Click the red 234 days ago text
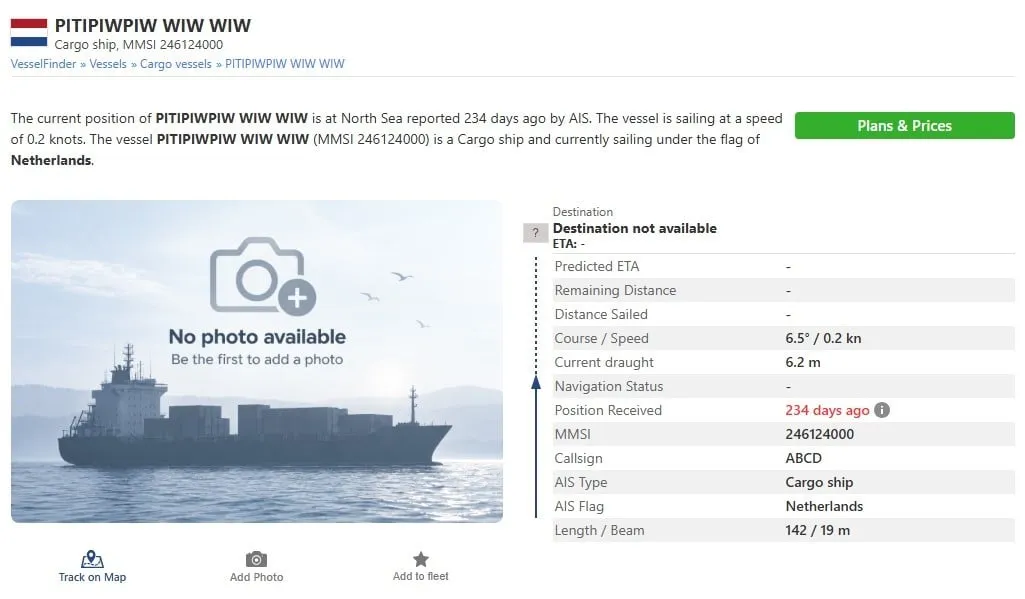The image size is (1025, 599). [827, 410]
